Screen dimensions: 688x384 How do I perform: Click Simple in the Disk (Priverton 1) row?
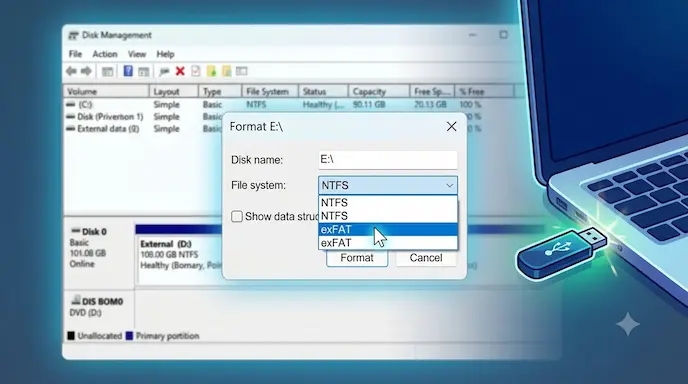pos(166,117)
